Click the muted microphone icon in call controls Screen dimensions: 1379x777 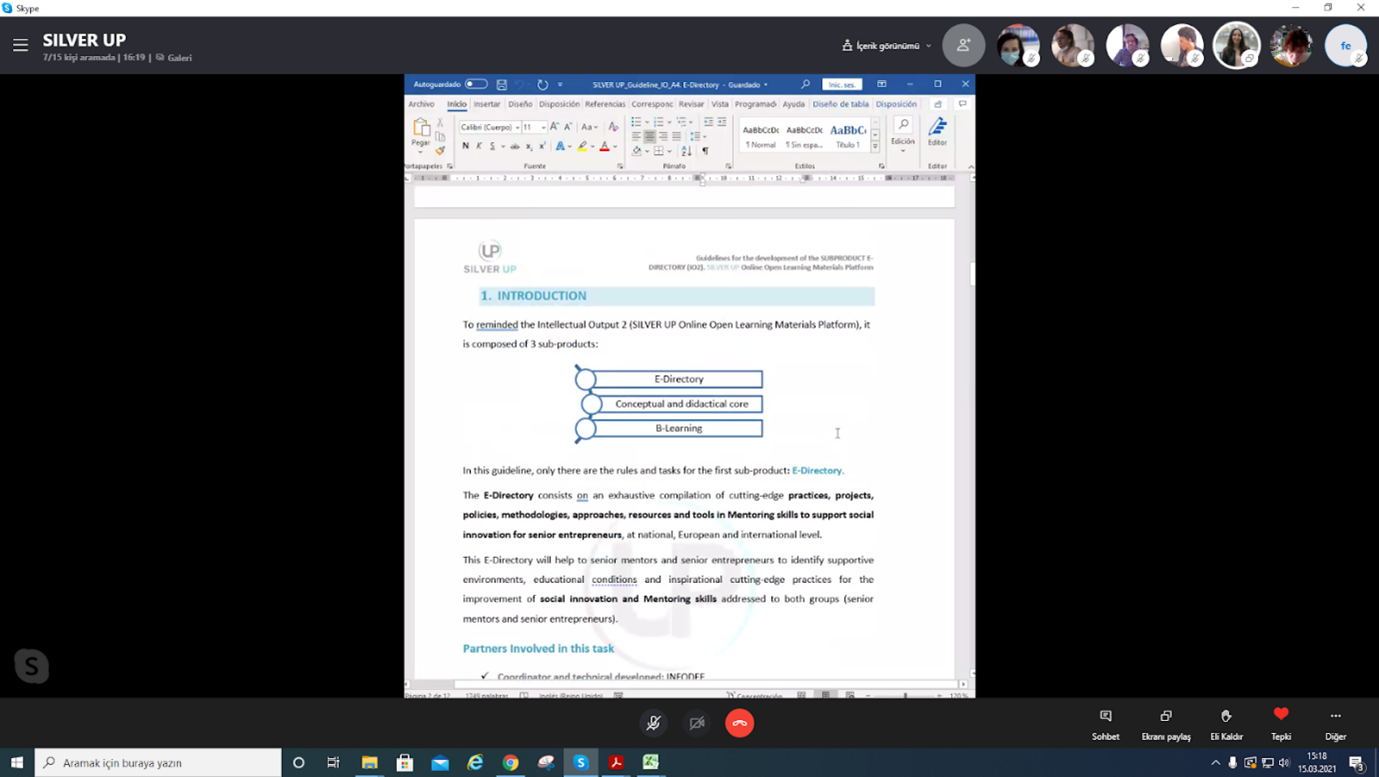click(x=653, y=723)
